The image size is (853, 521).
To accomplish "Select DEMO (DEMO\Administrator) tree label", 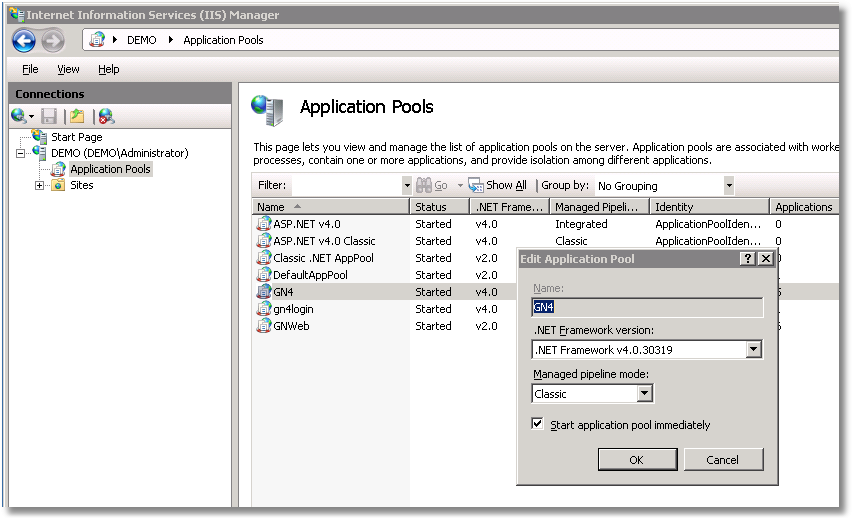I will 120,153.
